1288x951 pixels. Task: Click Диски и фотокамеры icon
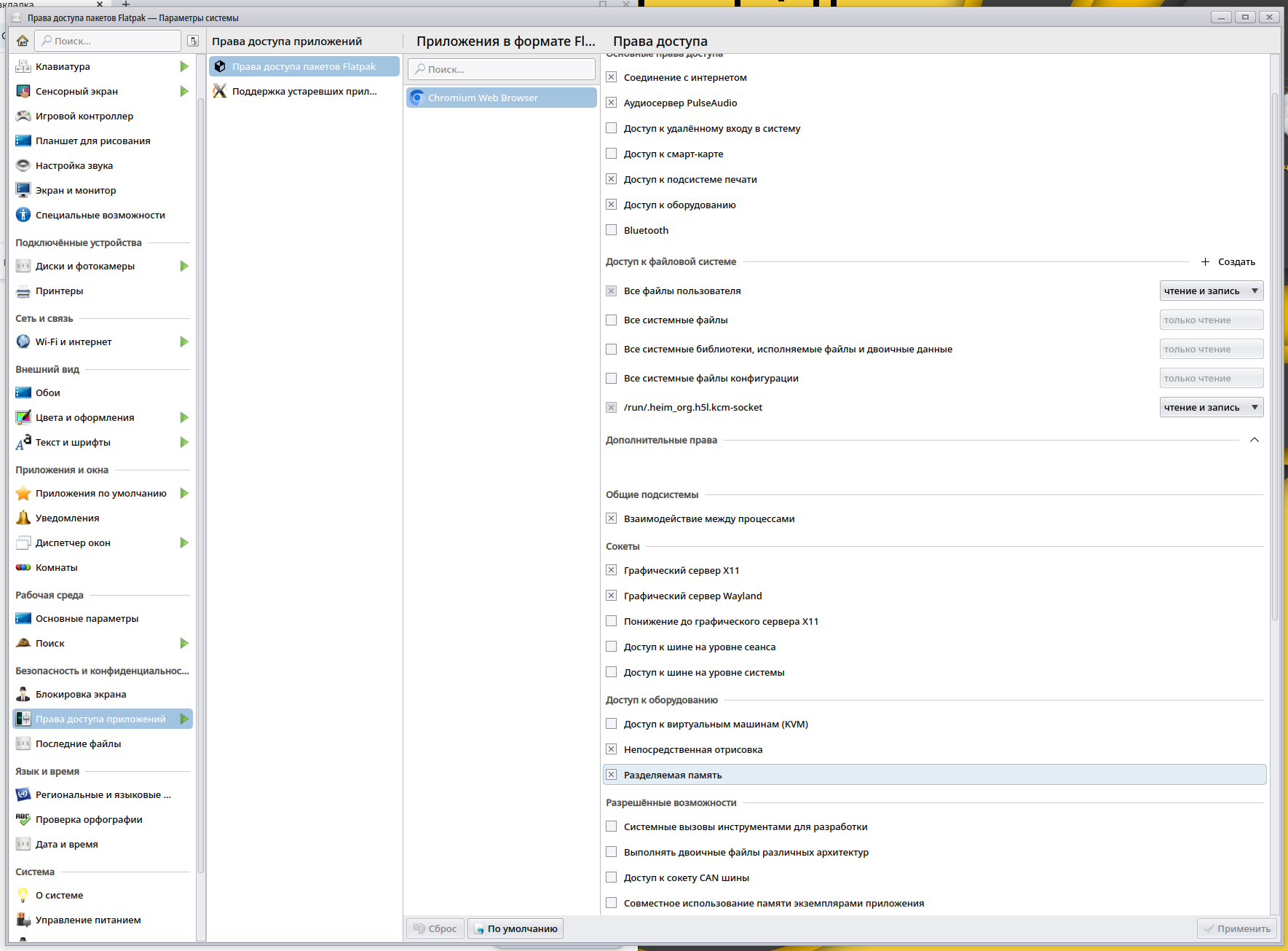click(x=23, y=266)
